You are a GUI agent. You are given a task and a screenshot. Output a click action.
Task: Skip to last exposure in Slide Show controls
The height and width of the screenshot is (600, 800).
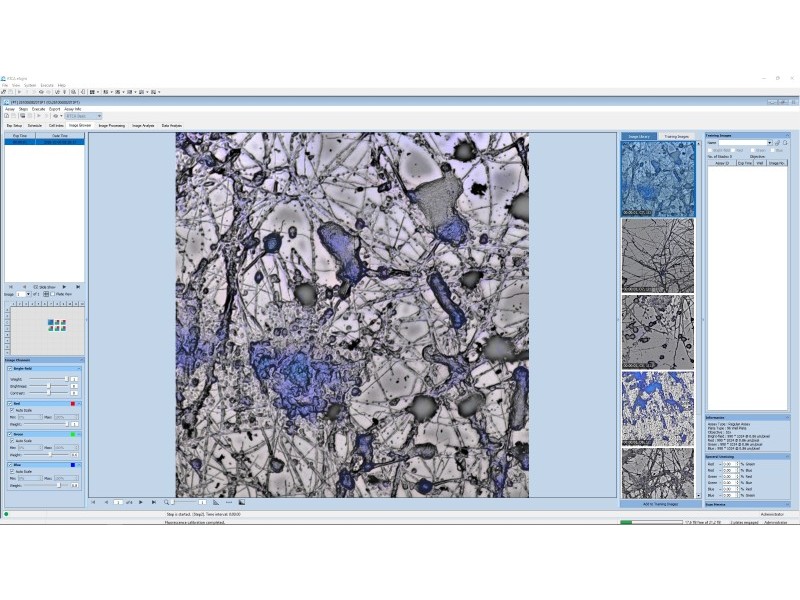pyautogui.click(x=78, y=287)
